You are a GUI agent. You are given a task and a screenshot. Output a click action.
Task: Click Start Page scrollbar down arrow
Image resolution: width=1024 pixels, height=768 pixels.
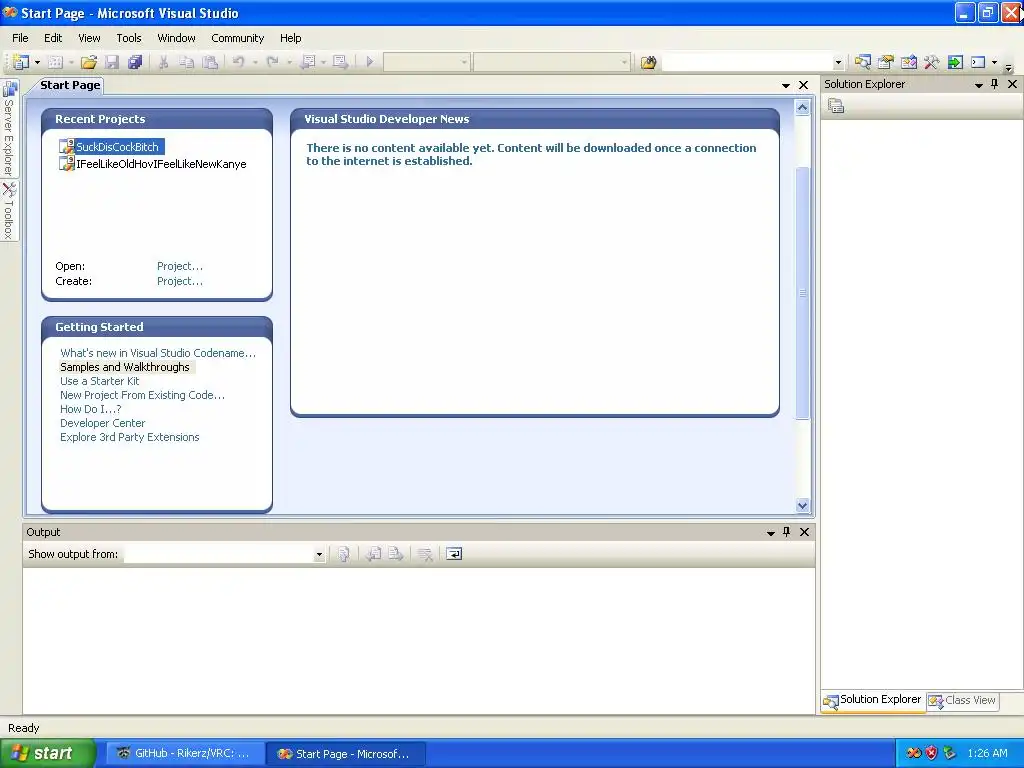click(x=803, y=505)
